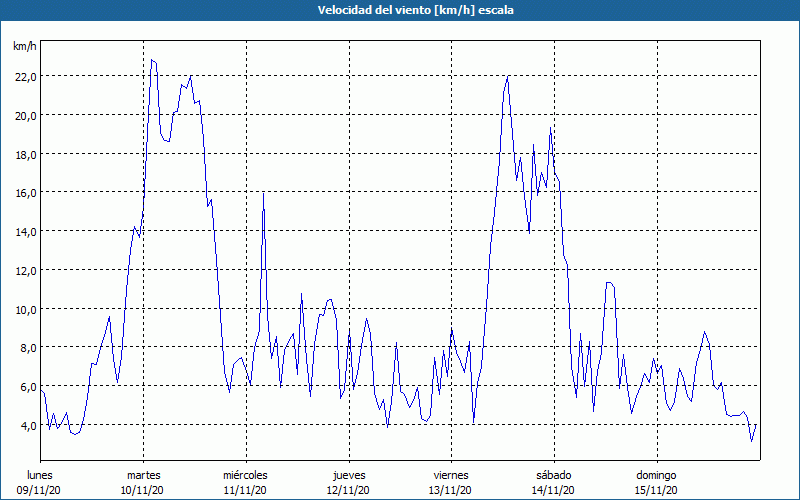
Task: Select the 12,0 y-axis value
Action: (26, 271)
